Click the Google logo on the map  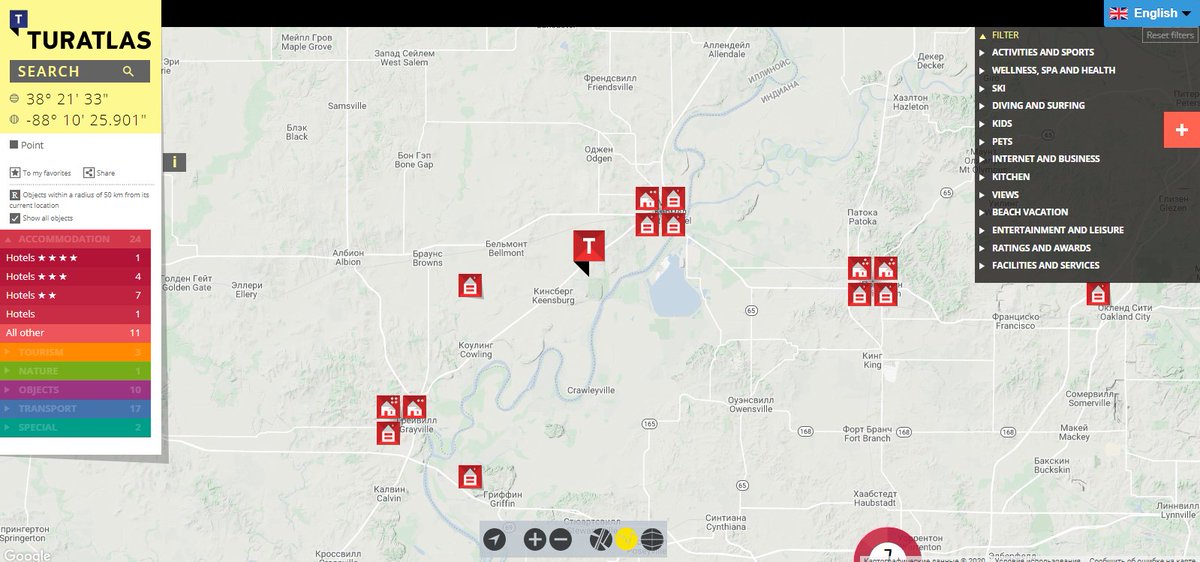click(26, 555)
